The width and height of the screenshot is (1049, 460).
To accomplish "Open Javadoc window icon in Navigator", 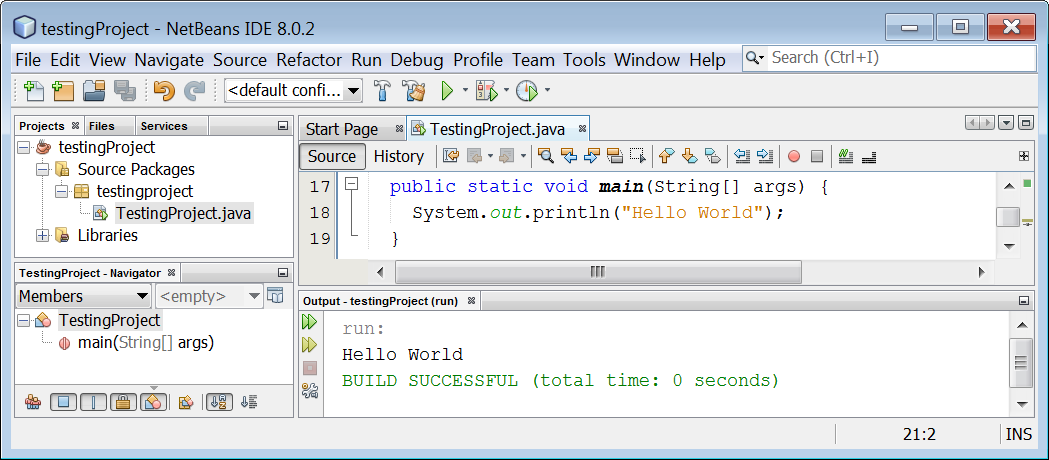I will (275, 296).
